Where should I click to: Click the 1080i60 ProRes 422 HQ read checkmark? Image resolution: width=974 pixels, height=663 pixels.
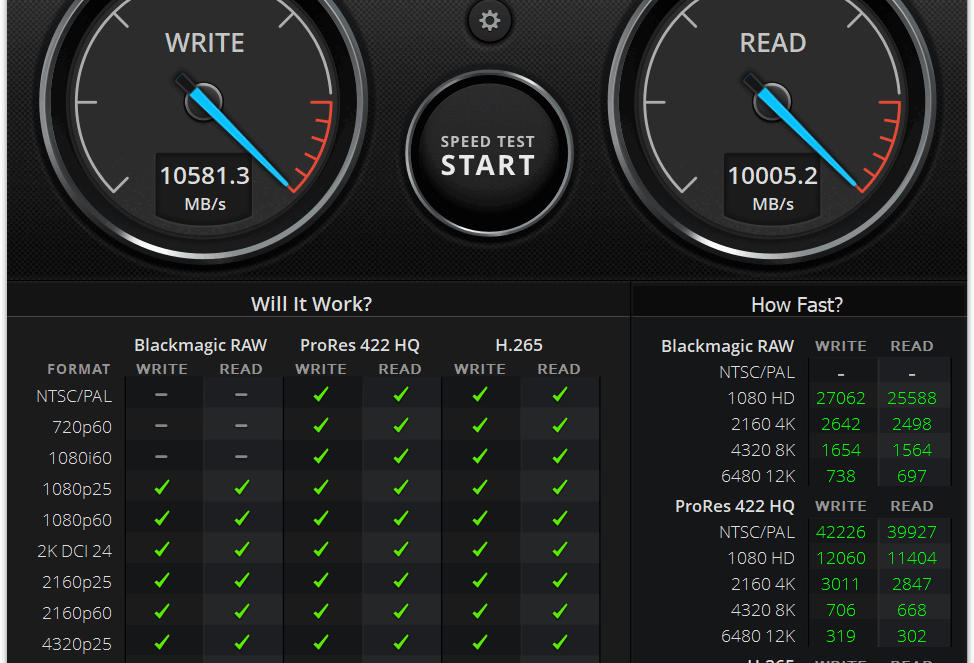pyautogui.click(x=401, y=457)
